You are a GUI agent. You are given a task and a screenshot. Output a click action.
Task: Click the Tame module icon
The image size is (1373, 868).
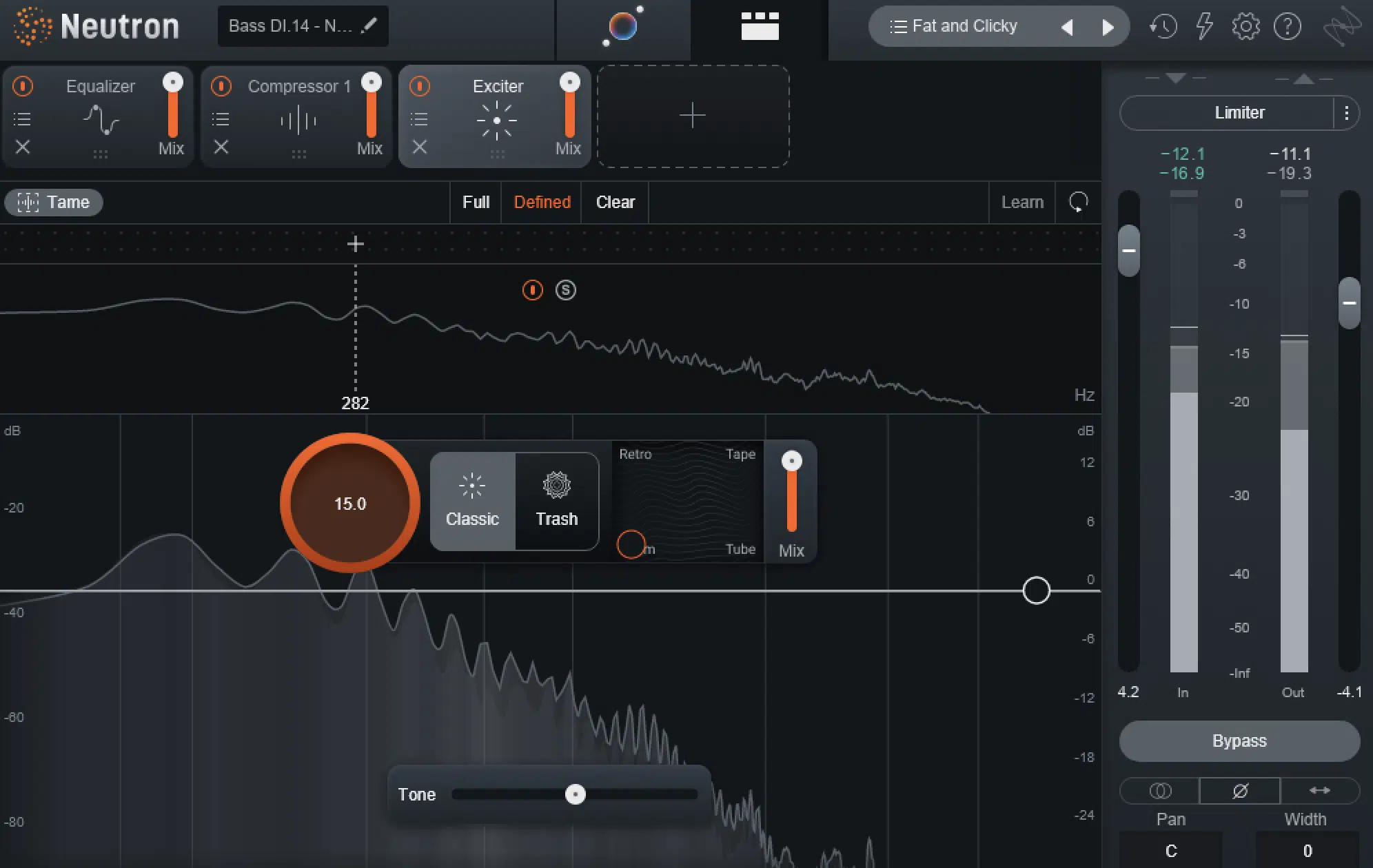pyautogui.click(x=28, y=202)
